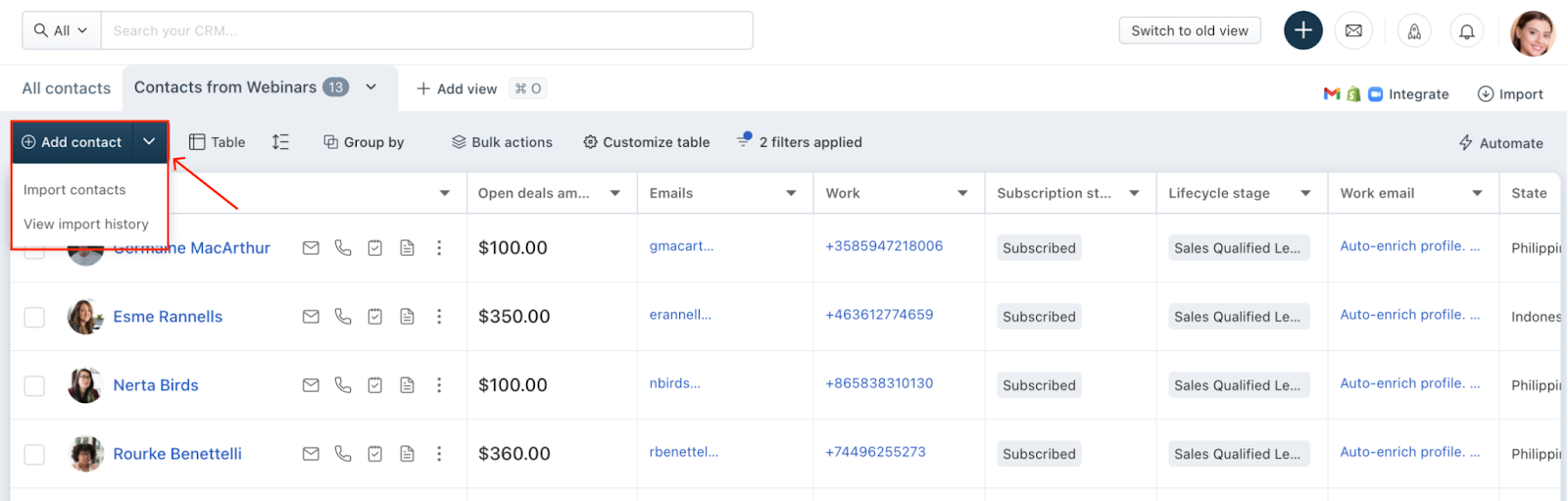Call Esme Rannells via phone icon
This screenshot has width=1568, height=501.
coord(343,317)
